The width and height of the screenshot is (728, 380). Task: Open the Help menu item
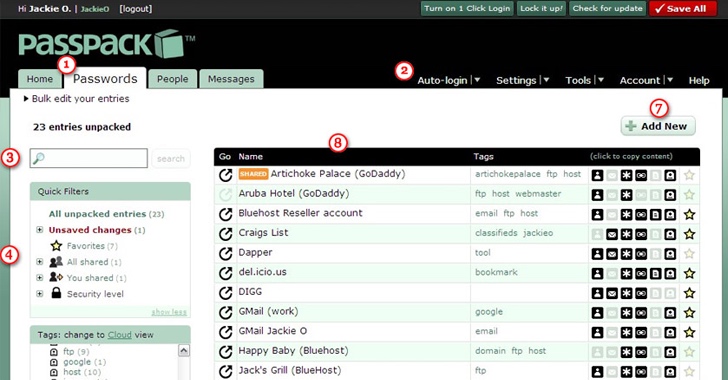pos(699,80)
